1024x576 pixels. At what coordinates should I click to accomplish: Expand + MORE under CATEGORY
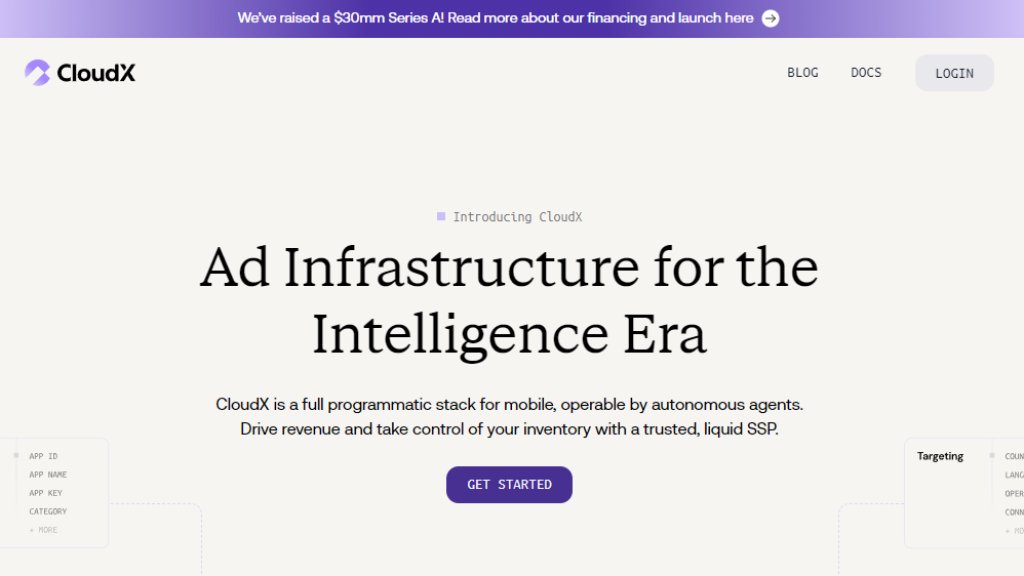(x=43, y=530)
